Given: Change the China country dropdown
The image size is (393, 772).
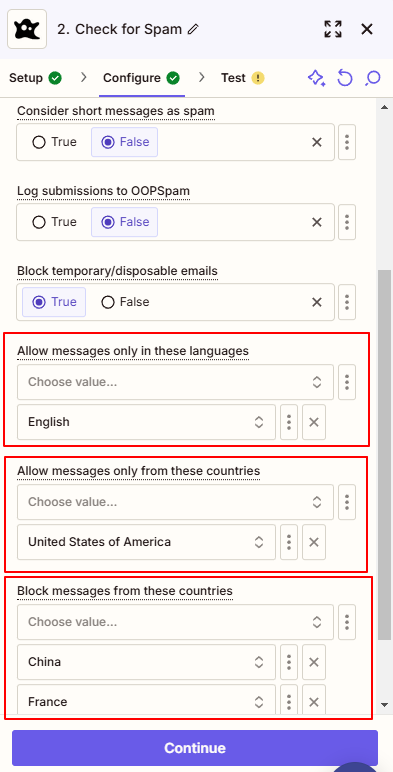Looking at the screenshot, I should 146,662.
